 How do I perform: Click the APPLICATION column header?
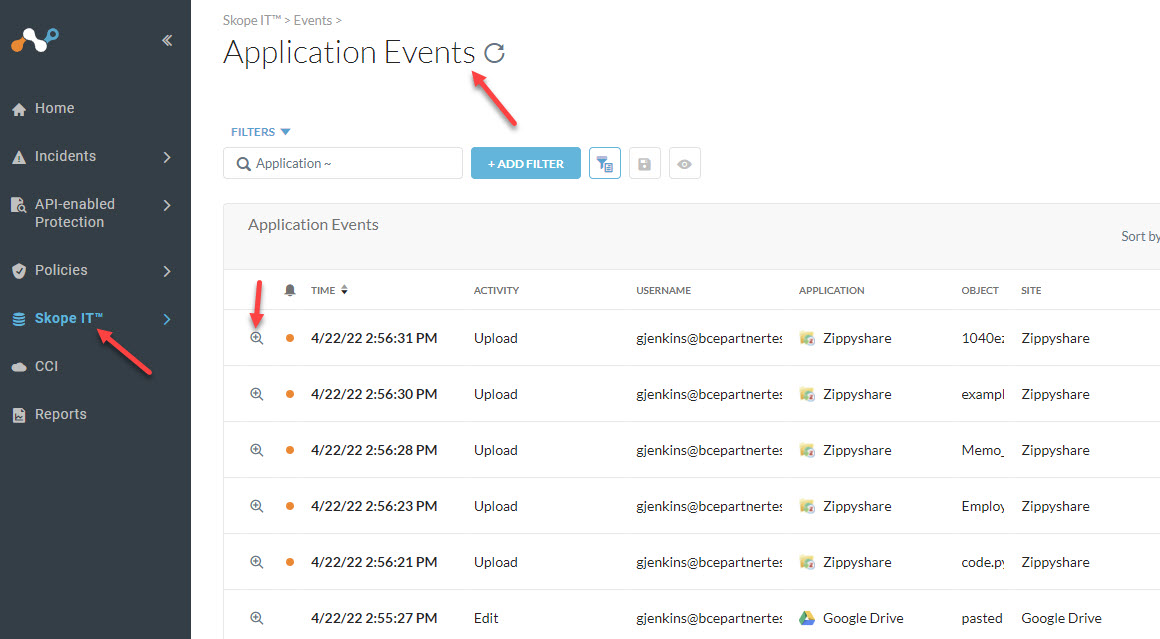832,290
